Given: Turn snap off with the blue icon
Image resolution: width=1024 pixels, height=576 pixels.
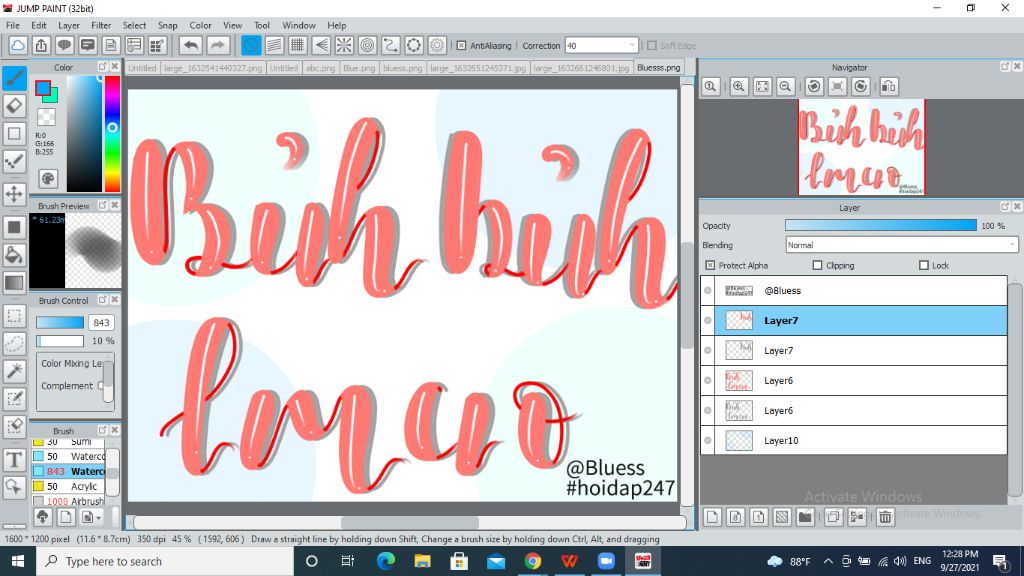Looking at the screenshot, I should [x=251, y=46].
